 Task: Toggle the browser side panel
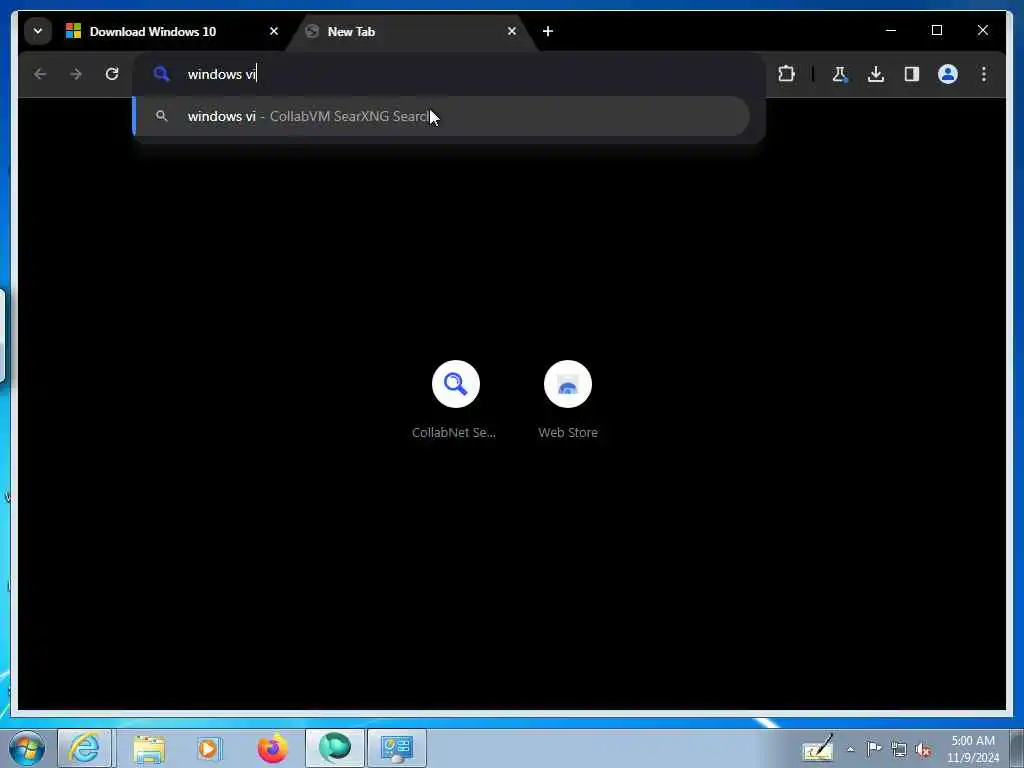pos(912,74)
